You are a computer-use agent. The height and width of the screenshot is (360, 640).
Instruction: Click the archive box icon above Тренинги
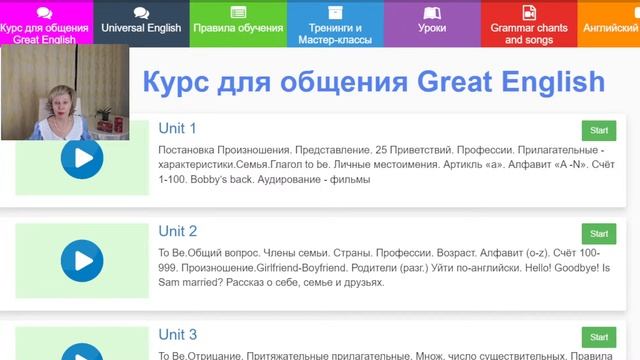335,13
